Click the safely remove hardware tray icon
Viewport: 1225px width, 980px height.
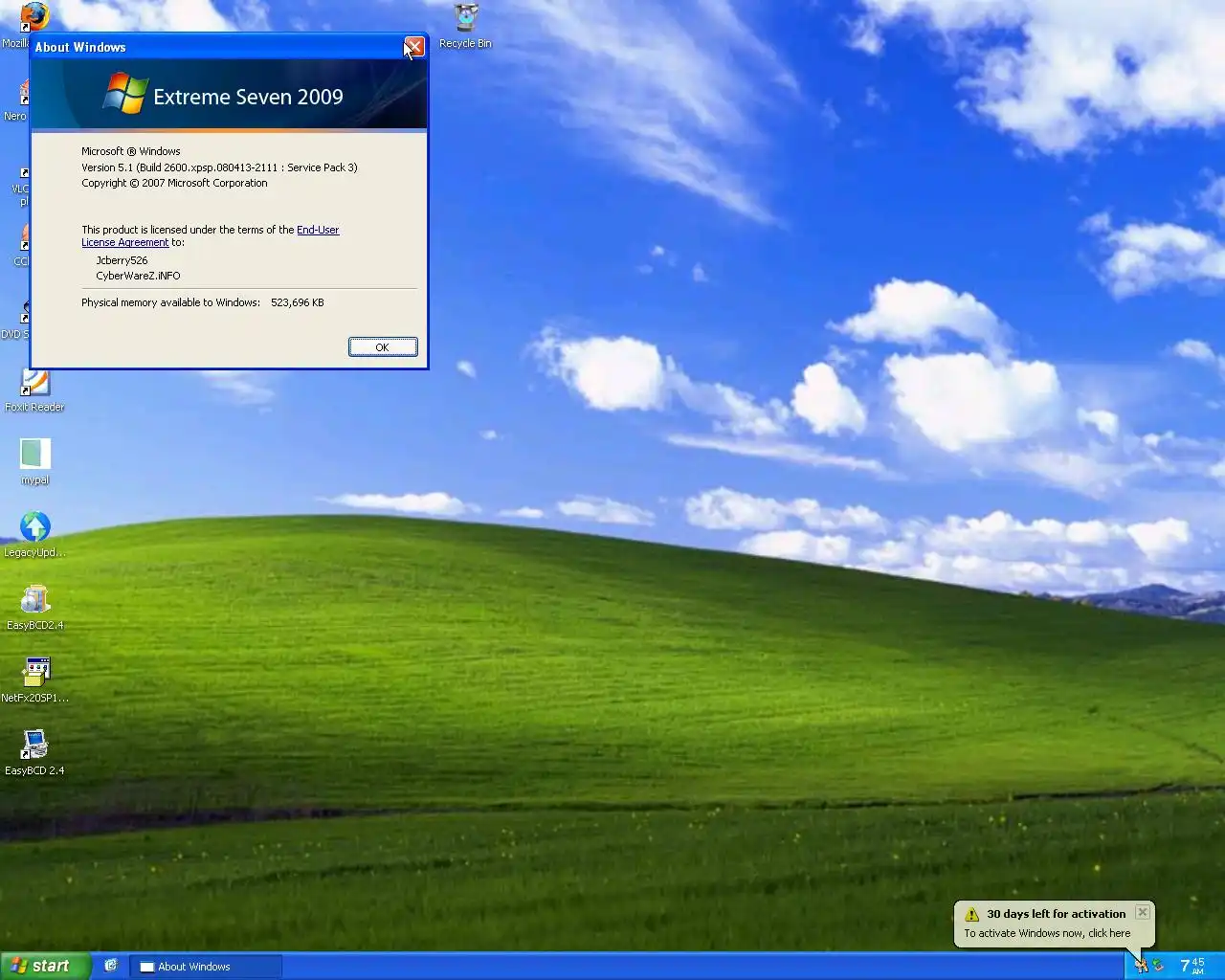1158,966
